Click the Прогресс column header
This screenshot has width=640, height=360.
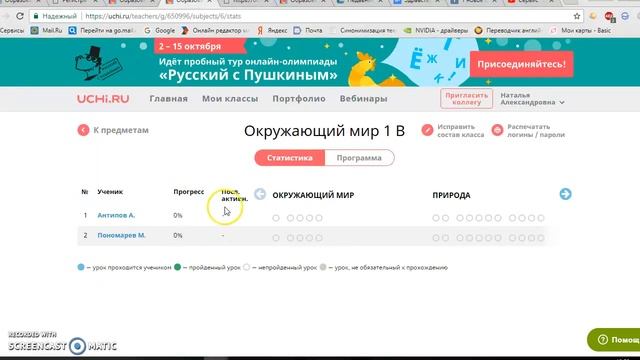[189, 192]
